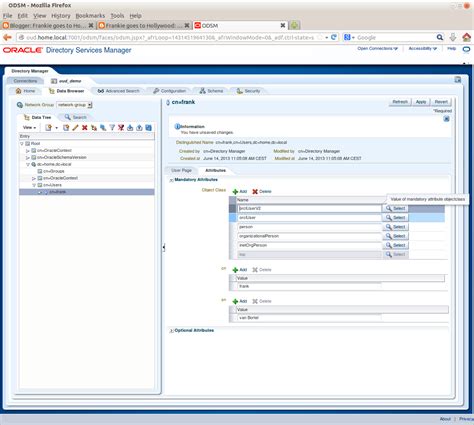Click the pencil edit icon in tree toolbar
Screen dimensions: 474x425
tap(75, 128)
